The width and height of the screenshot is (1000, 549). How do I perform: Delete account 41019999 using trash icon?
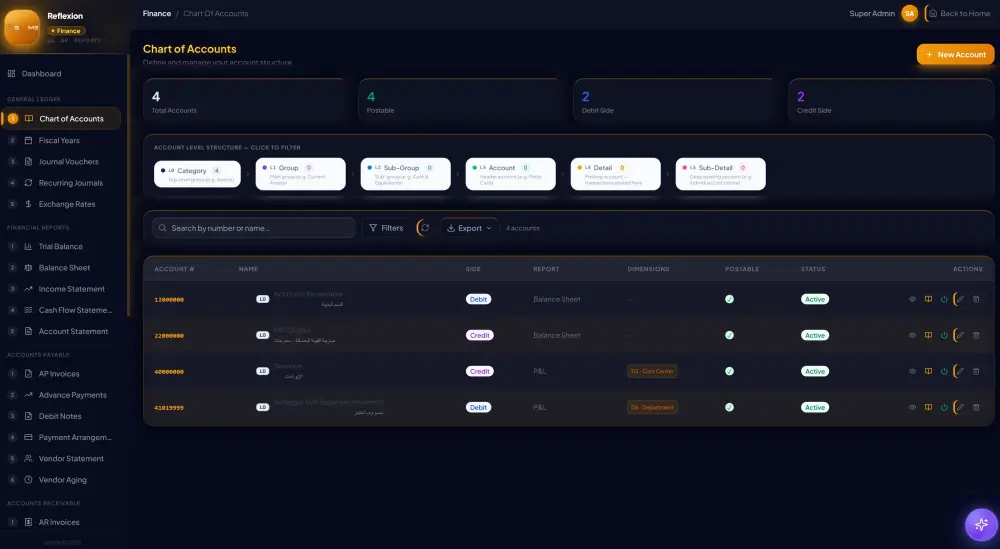coord(976,407)
